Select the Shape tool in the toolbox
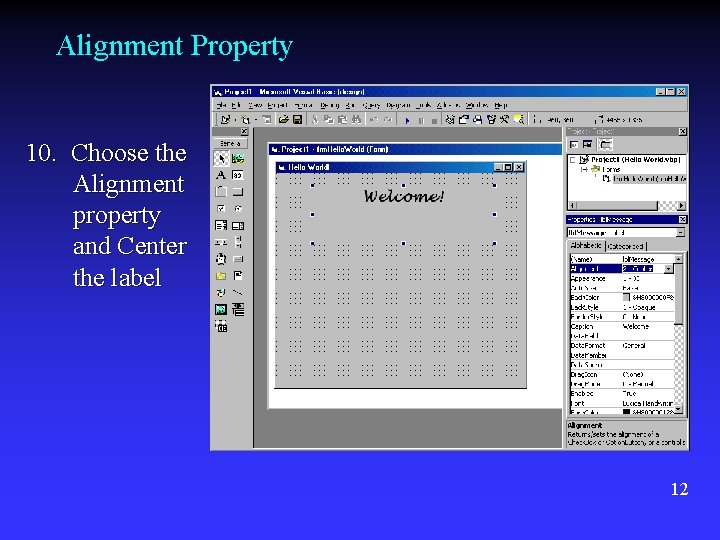The image size is (720, 540). (221, 292)
